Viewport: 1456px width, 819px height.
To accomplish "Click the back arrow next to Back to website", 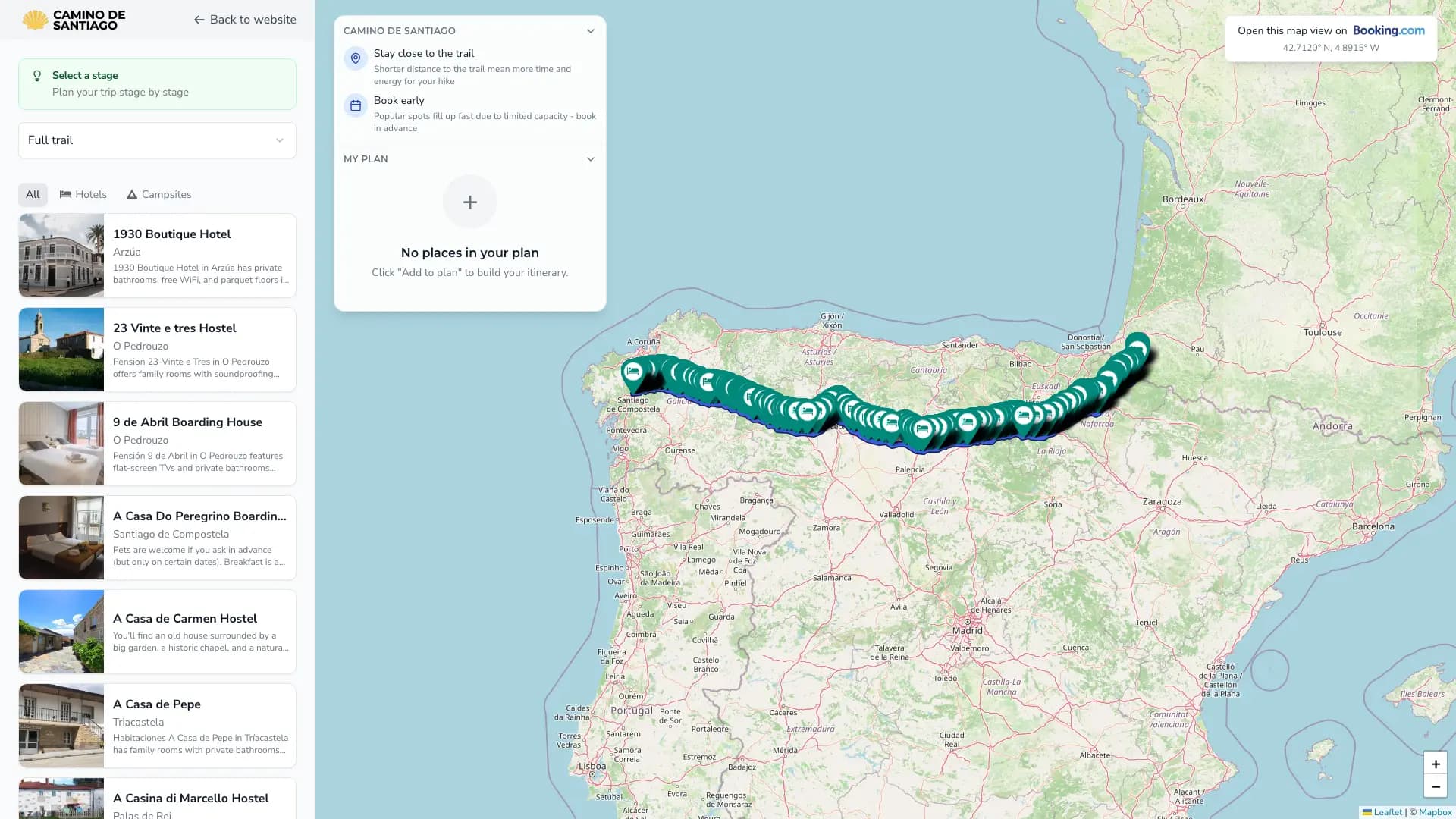I will point(199,20).
